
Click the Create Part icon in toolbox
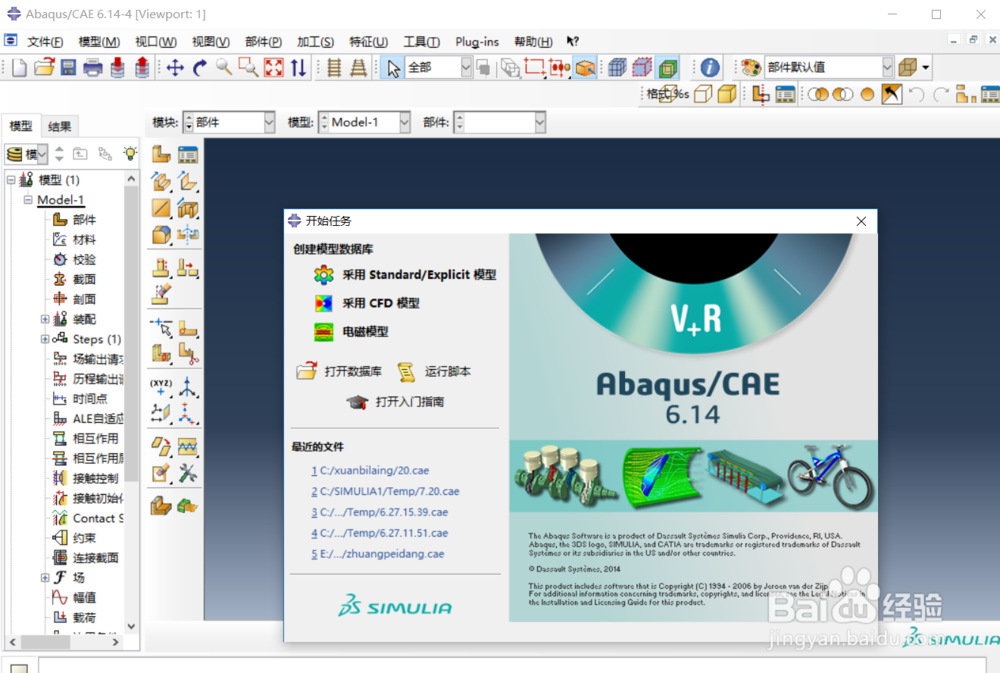point(161,154)
